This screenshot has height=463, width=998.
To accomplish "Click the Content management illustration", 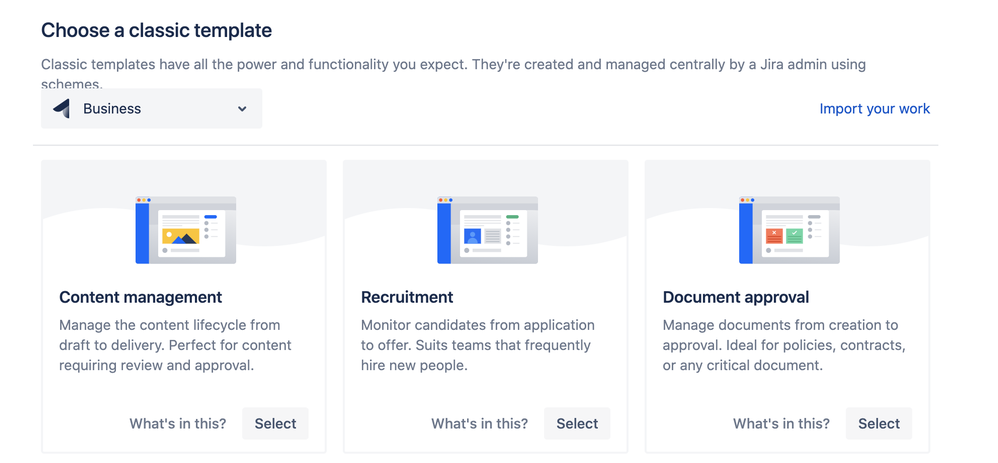I will (185, 230).
